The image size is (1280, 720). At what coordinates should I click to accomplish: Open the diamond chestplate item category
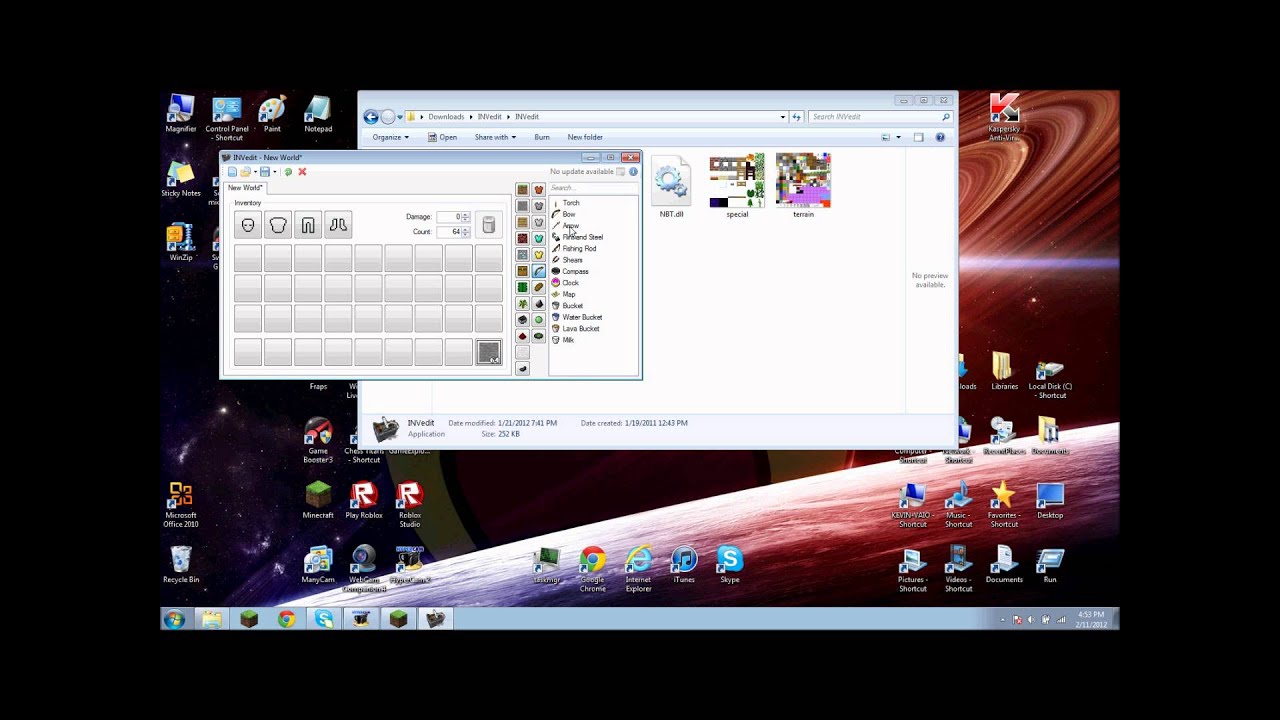(x=539, y=239)
